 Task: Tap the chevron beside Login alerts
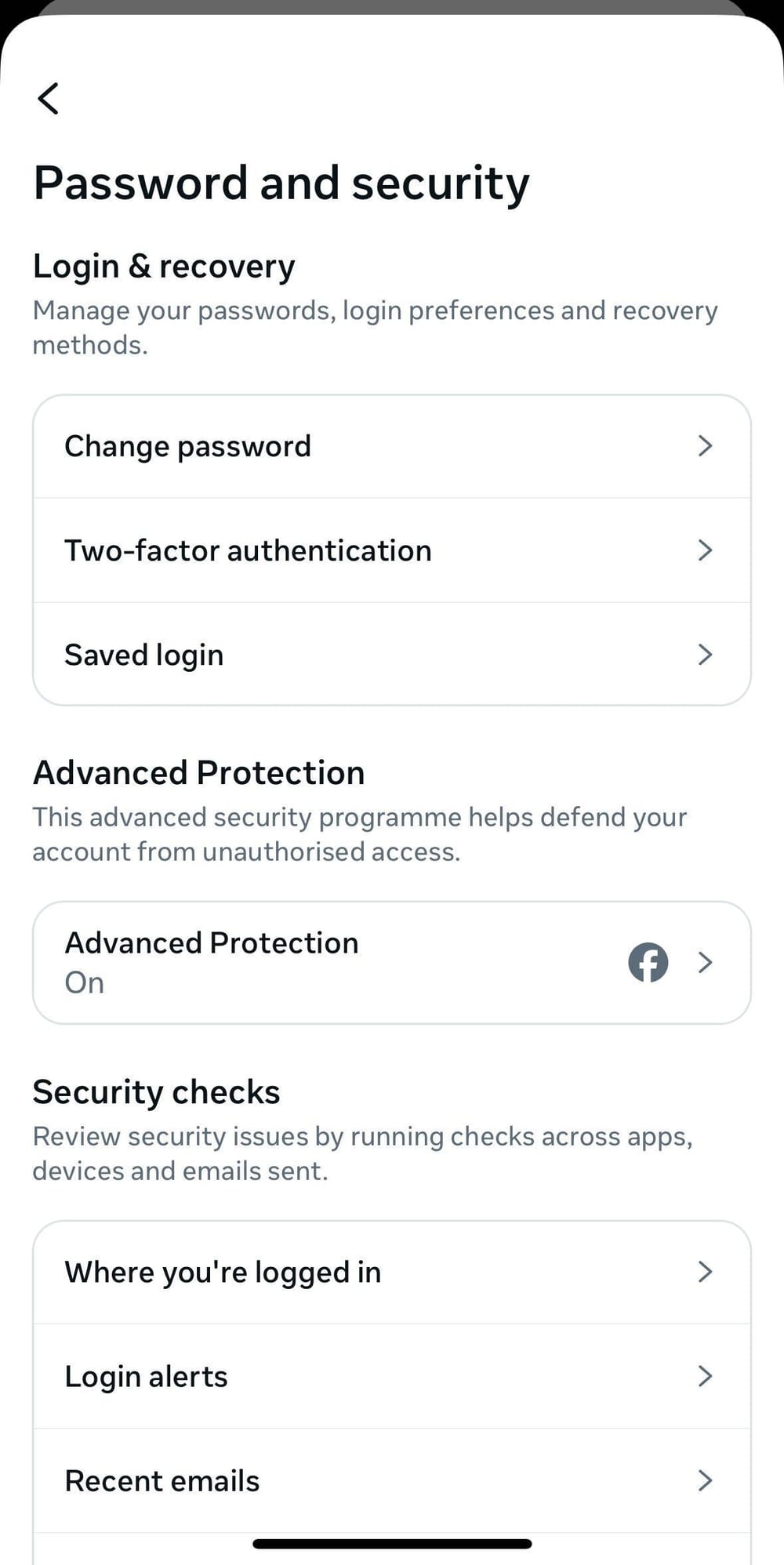[705, 1376]
